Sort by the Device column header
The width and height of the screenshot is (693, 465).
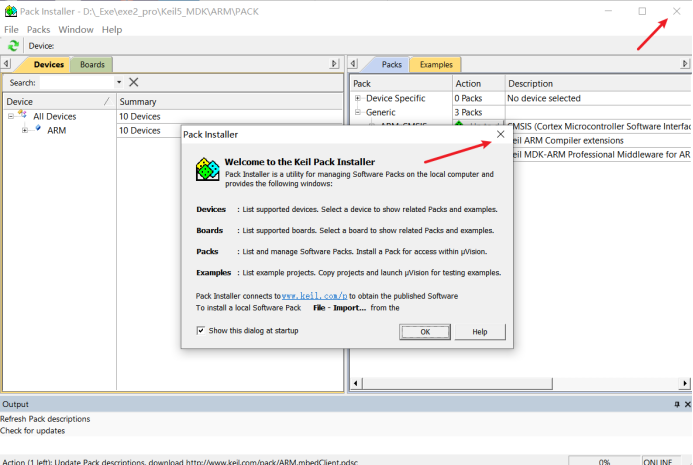tap(59, 102)
